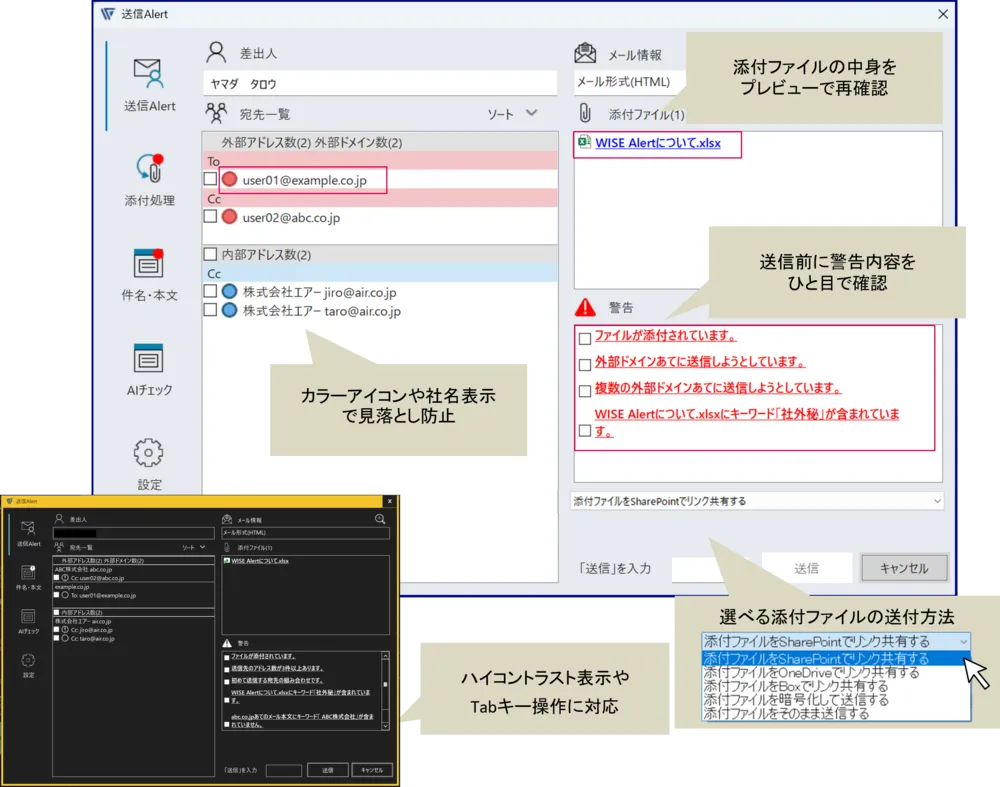Check the キーワード「社外秘」 warning box

[x=585, y=430]
